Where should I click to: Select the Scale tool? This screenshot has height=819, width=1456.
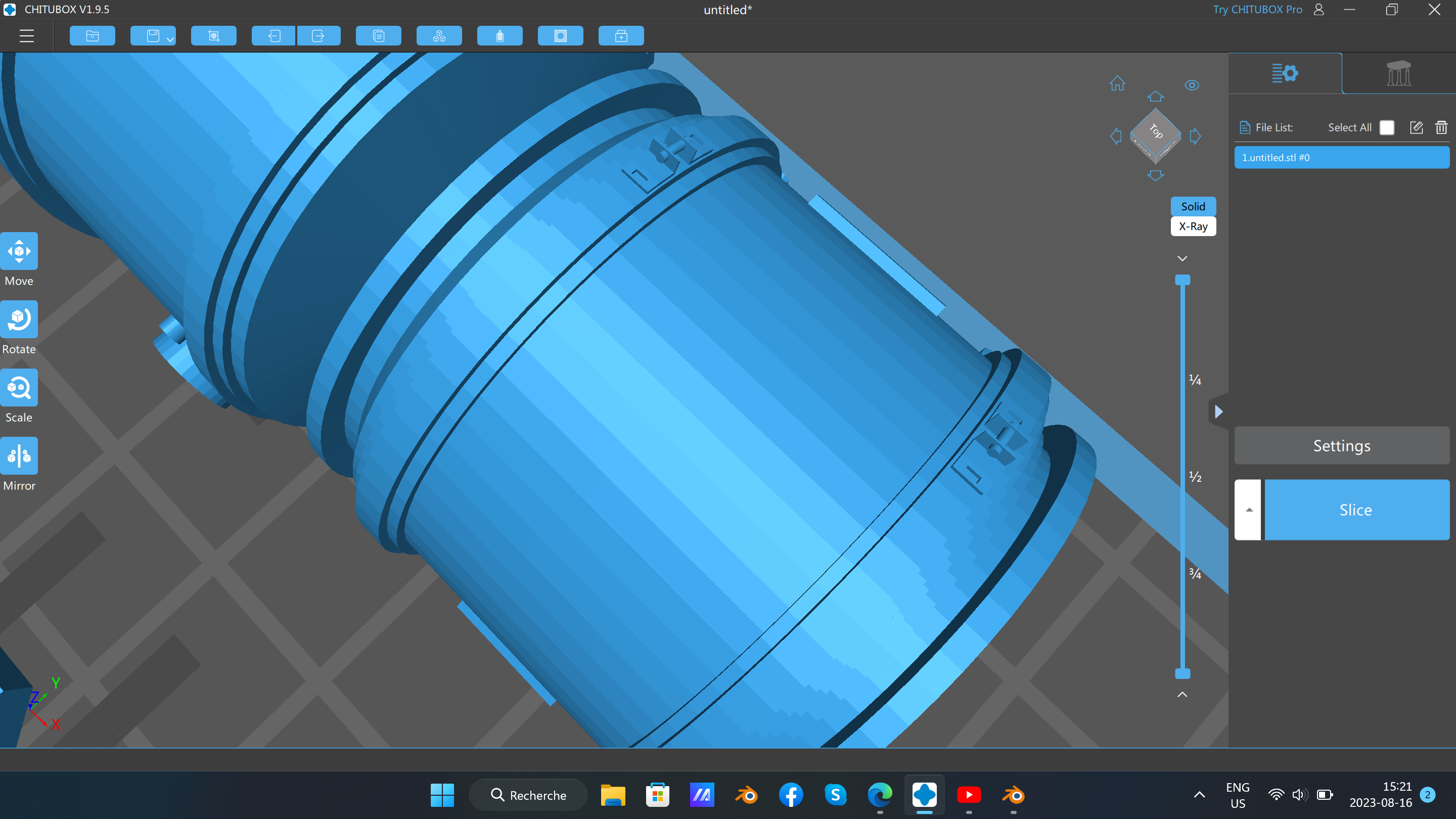[x=19, y=388]
